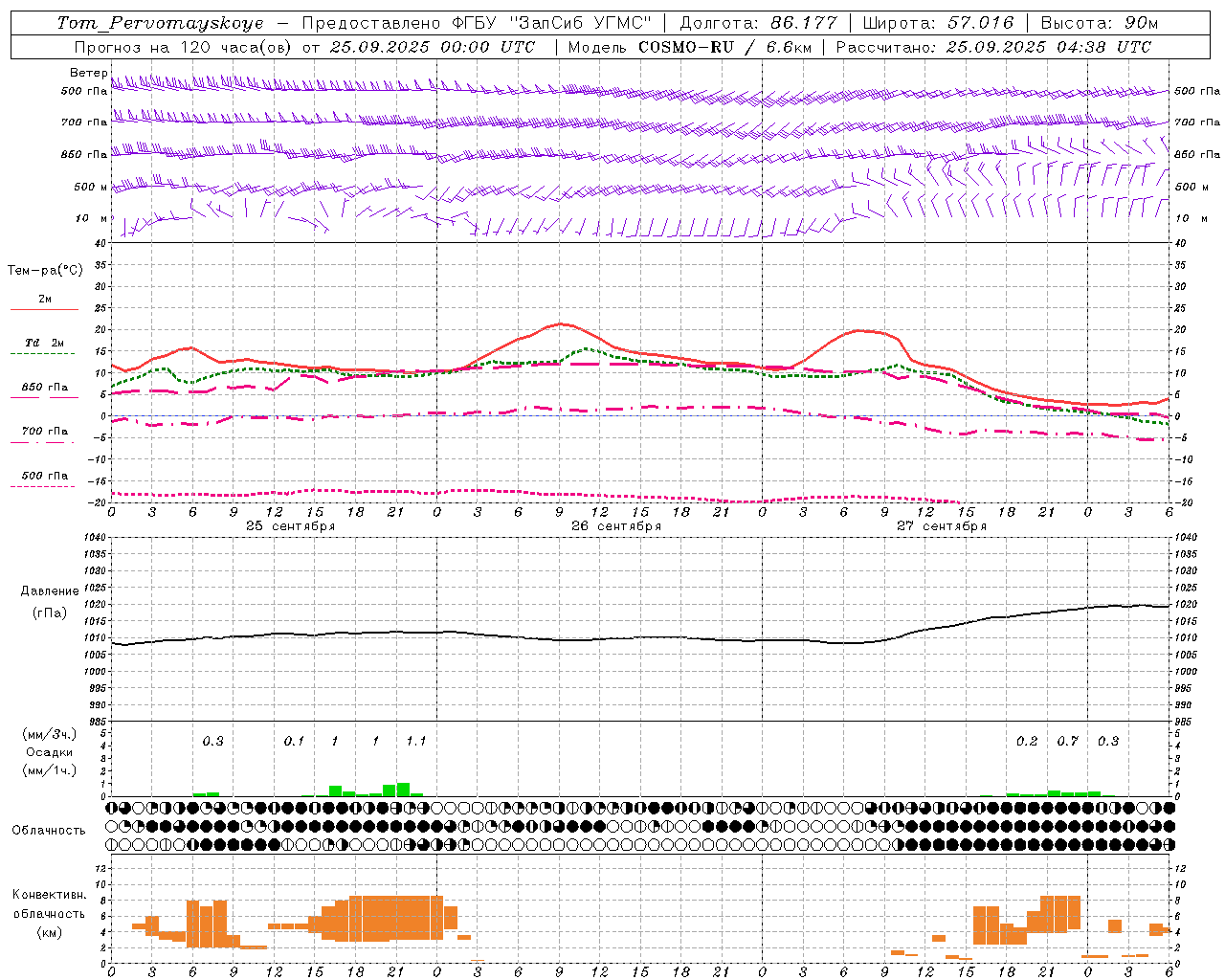Image resolution: width=1225 pixels, height=980 pixels.
Task: Click the 26 сентября date label
Action: point(616,526)
